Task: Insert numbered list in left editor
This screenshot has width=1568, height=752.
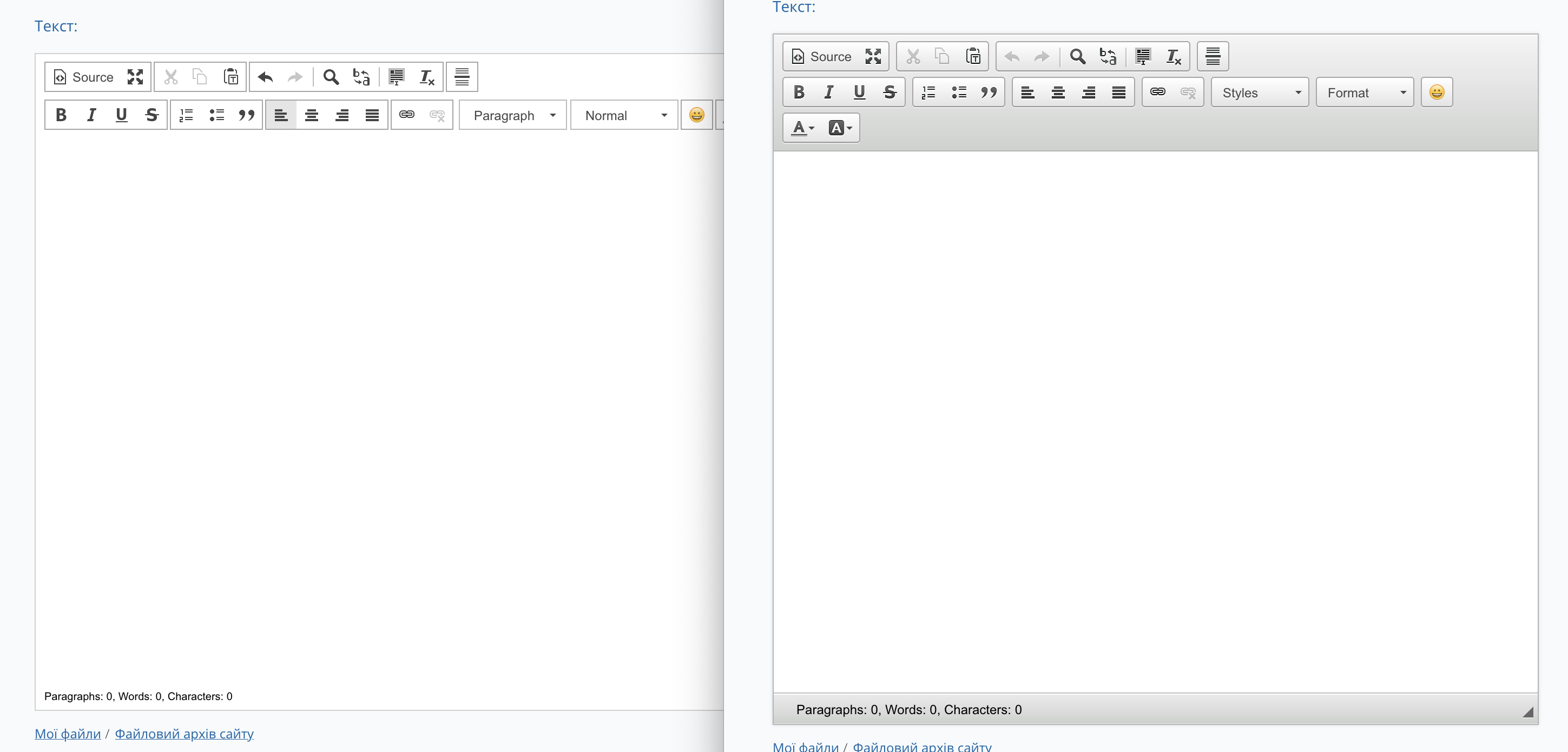Action: (186, 115)
